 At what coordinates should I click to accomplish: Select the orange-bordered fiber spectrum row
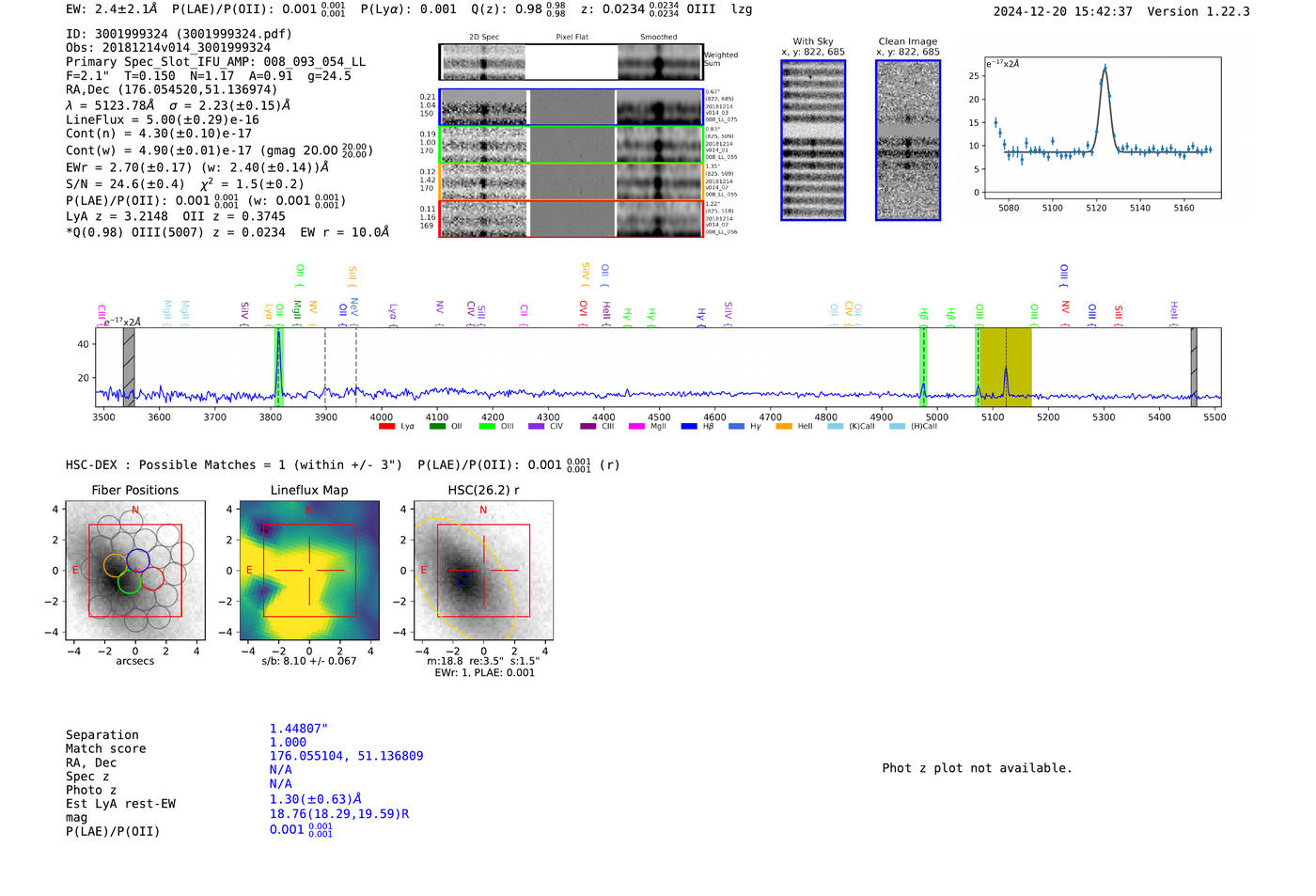coord(572,181)
